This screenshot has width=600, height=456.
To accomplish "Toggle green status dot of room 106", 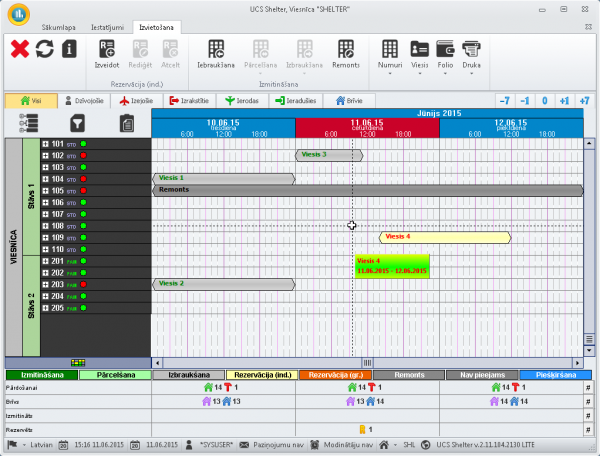I will (x=84, y=203).
